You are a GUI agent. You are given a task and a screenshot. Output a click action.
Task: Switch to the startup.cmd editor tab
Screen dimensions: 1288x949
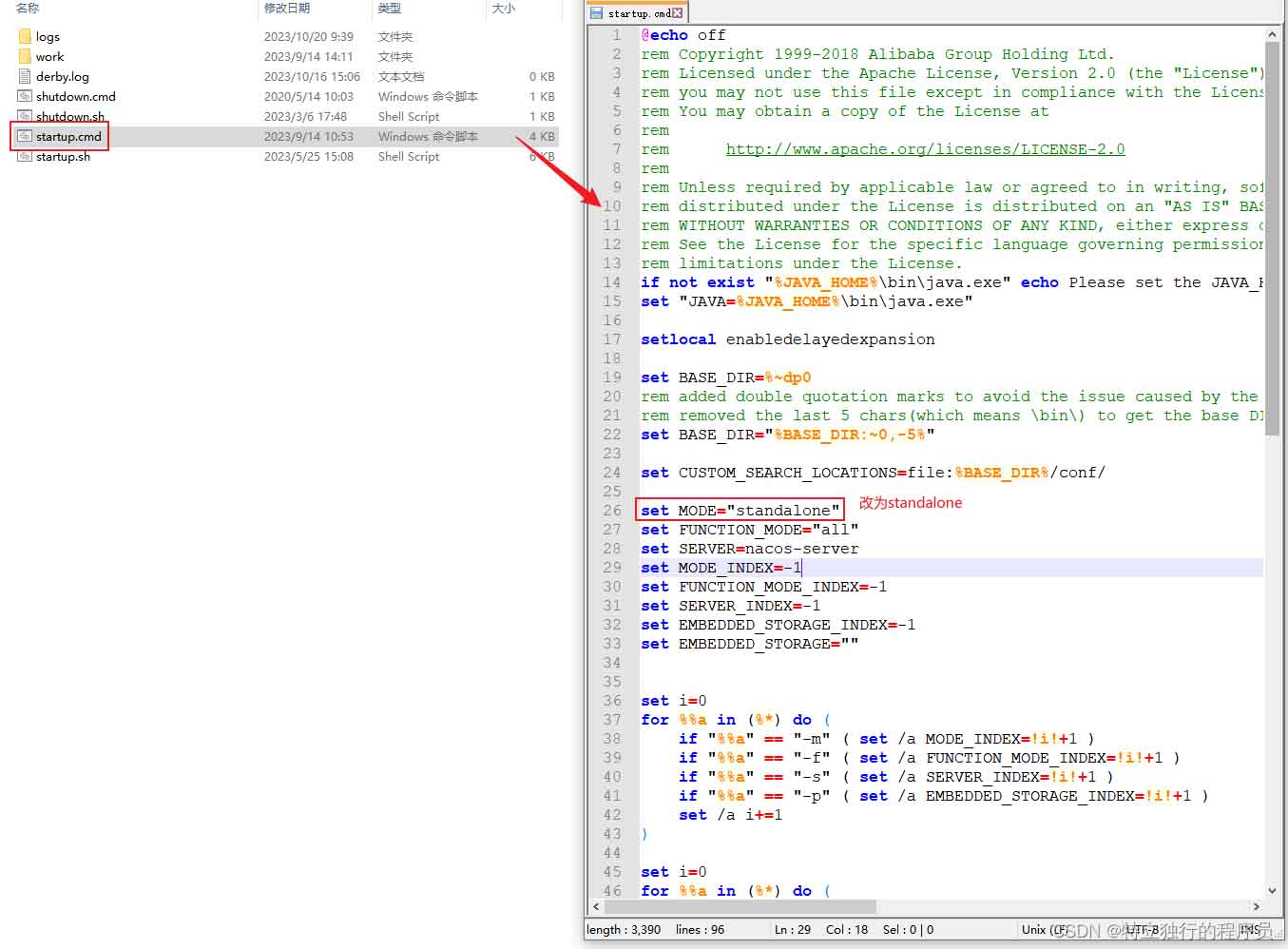(636, 12)
